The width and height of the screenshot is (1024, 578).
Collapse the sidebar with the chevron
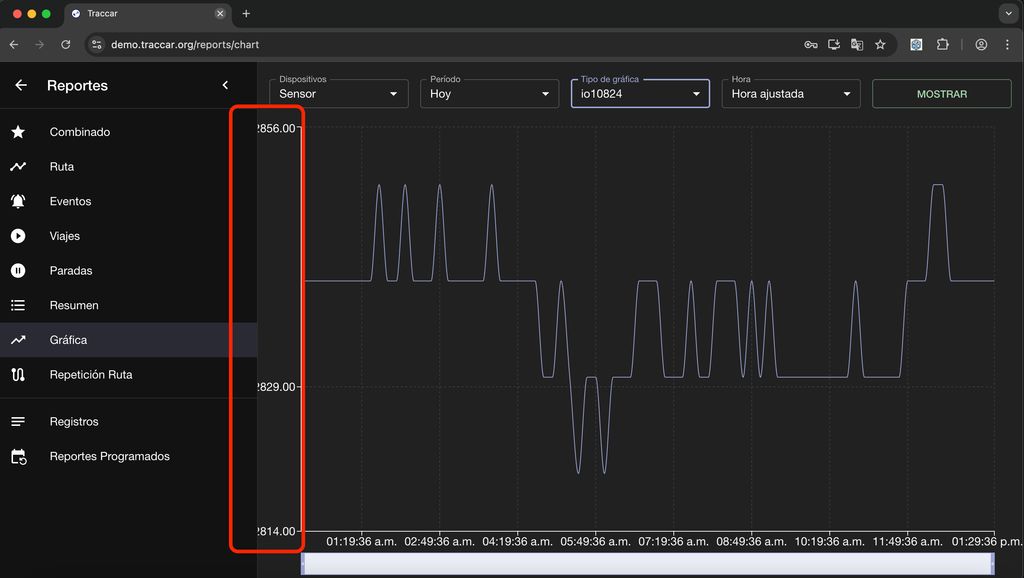pos(225,86)
